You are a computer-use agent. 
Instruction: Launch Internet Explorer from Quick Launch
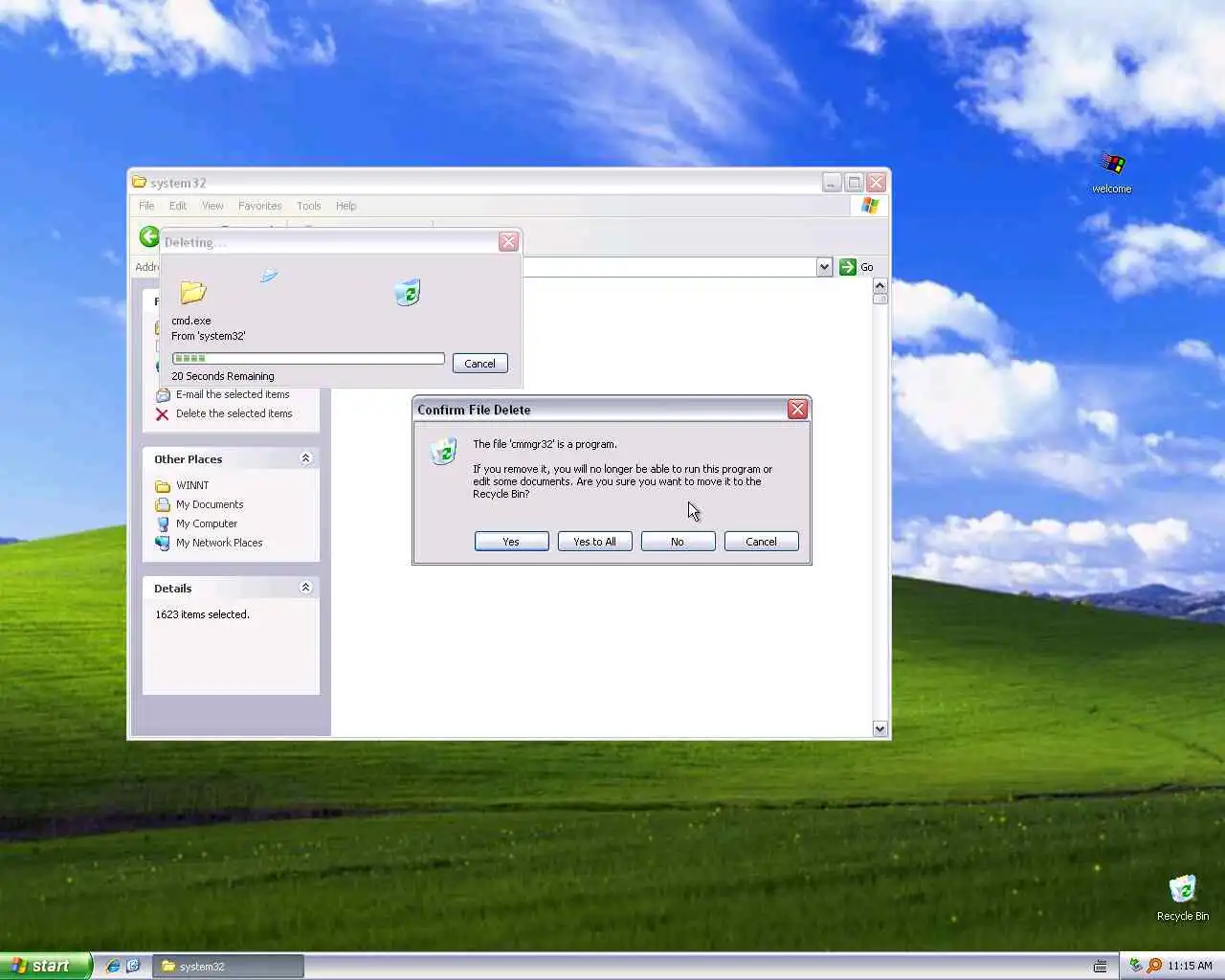pos(113,966)
